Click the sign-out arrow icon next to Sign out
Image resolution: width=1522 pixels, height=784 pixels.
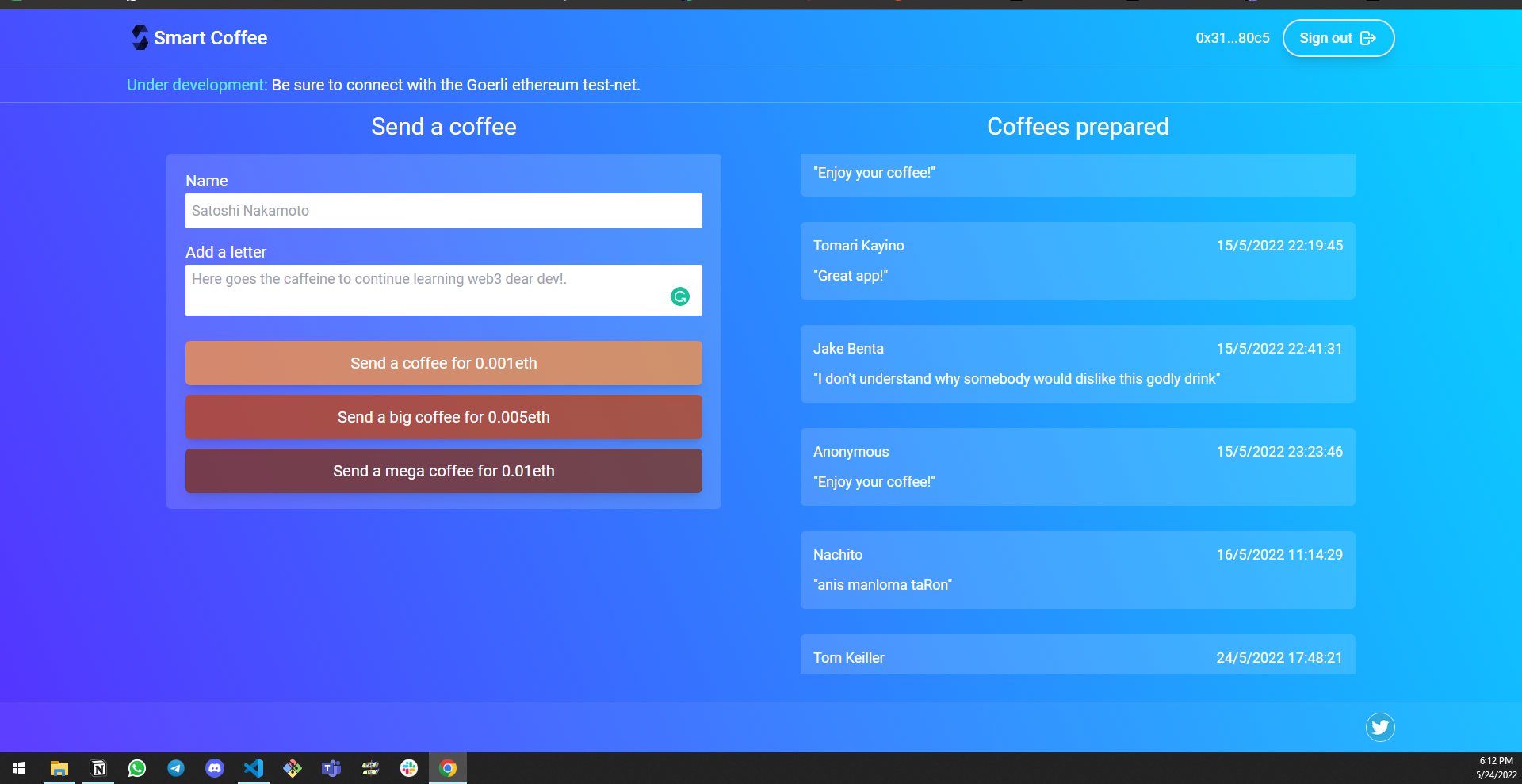[x=1369, y=37]
